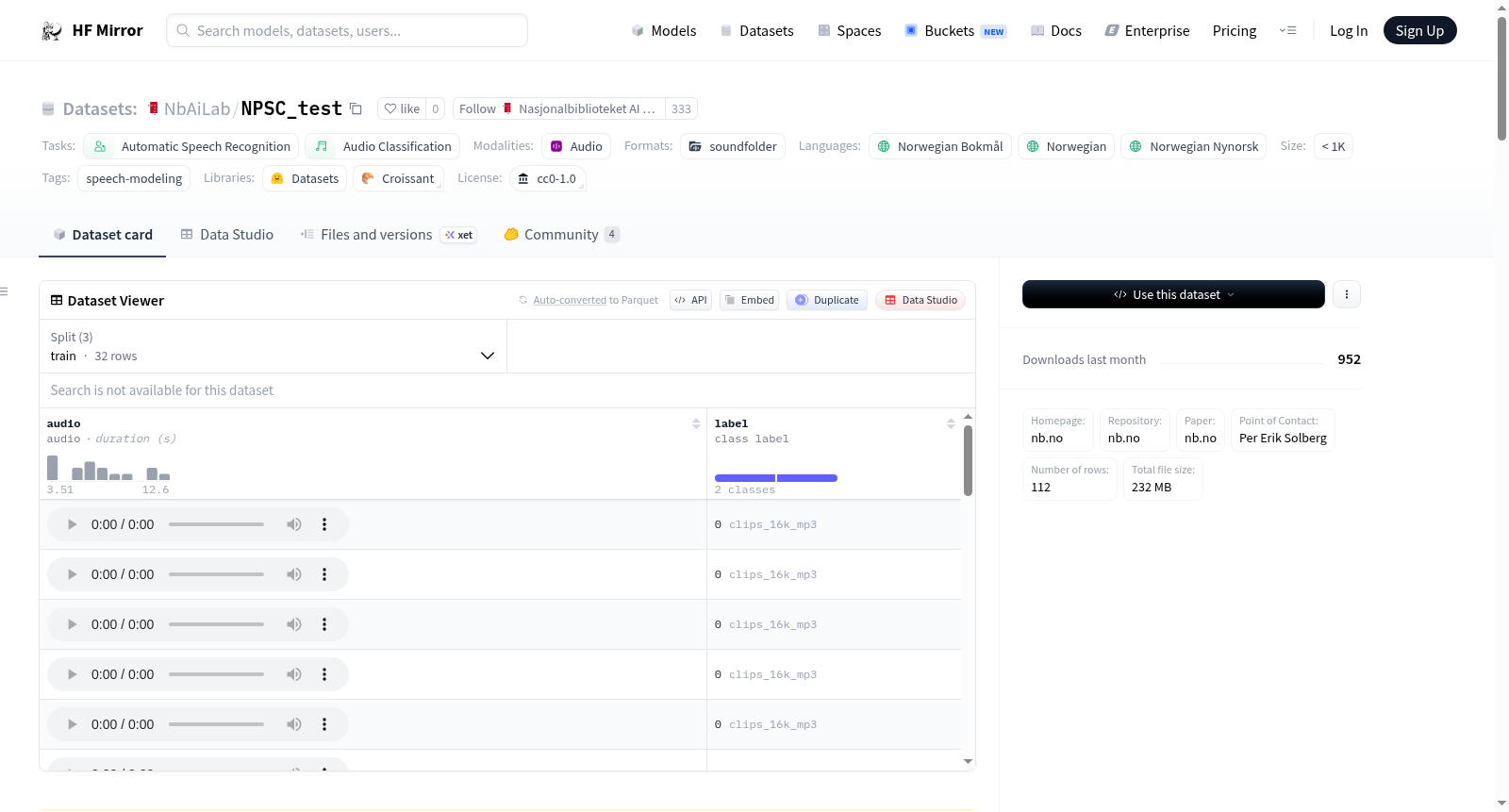Open the left sidebar outline toggle
1509x812 pixels.
pyautogui.click(x=4, y=291)
